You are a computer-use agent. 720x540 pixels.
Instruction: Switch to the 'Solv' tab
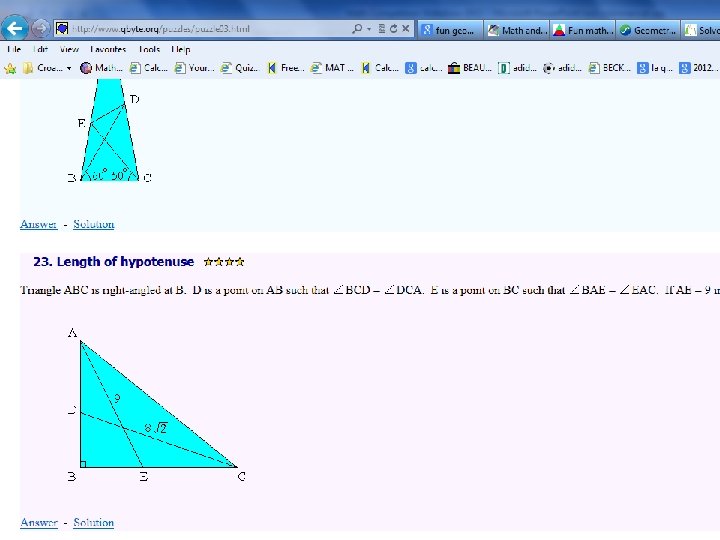(x=701, y=30)
